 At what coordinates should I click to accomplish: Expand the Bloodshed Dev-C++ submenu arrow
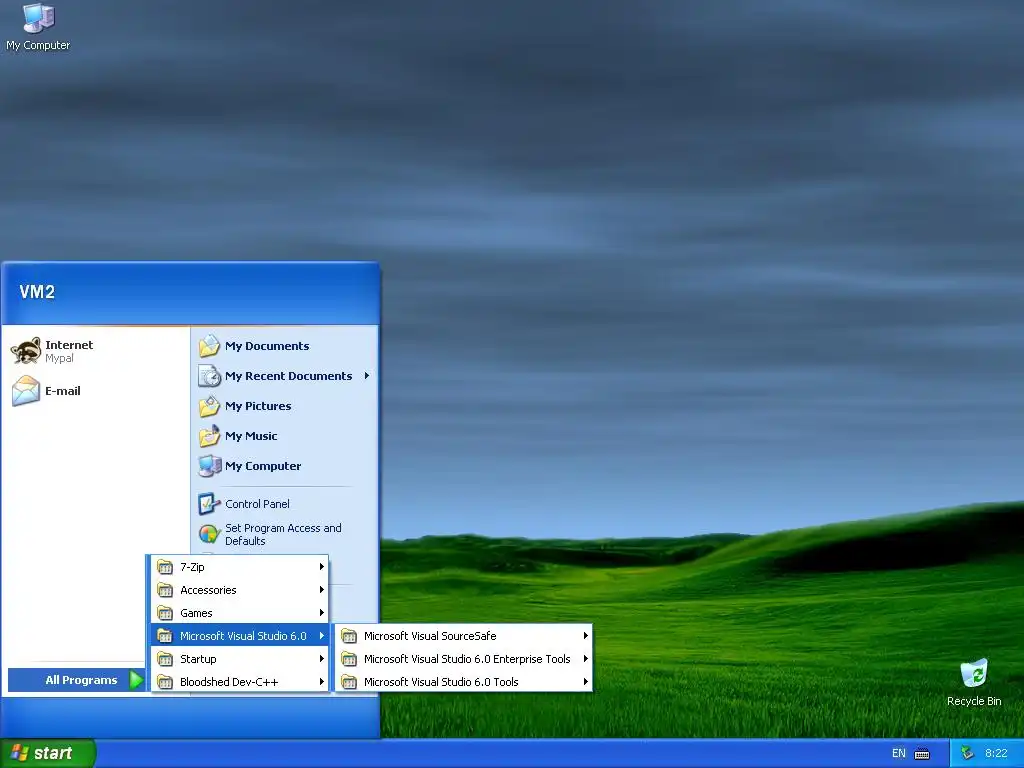tap(322, 682)
